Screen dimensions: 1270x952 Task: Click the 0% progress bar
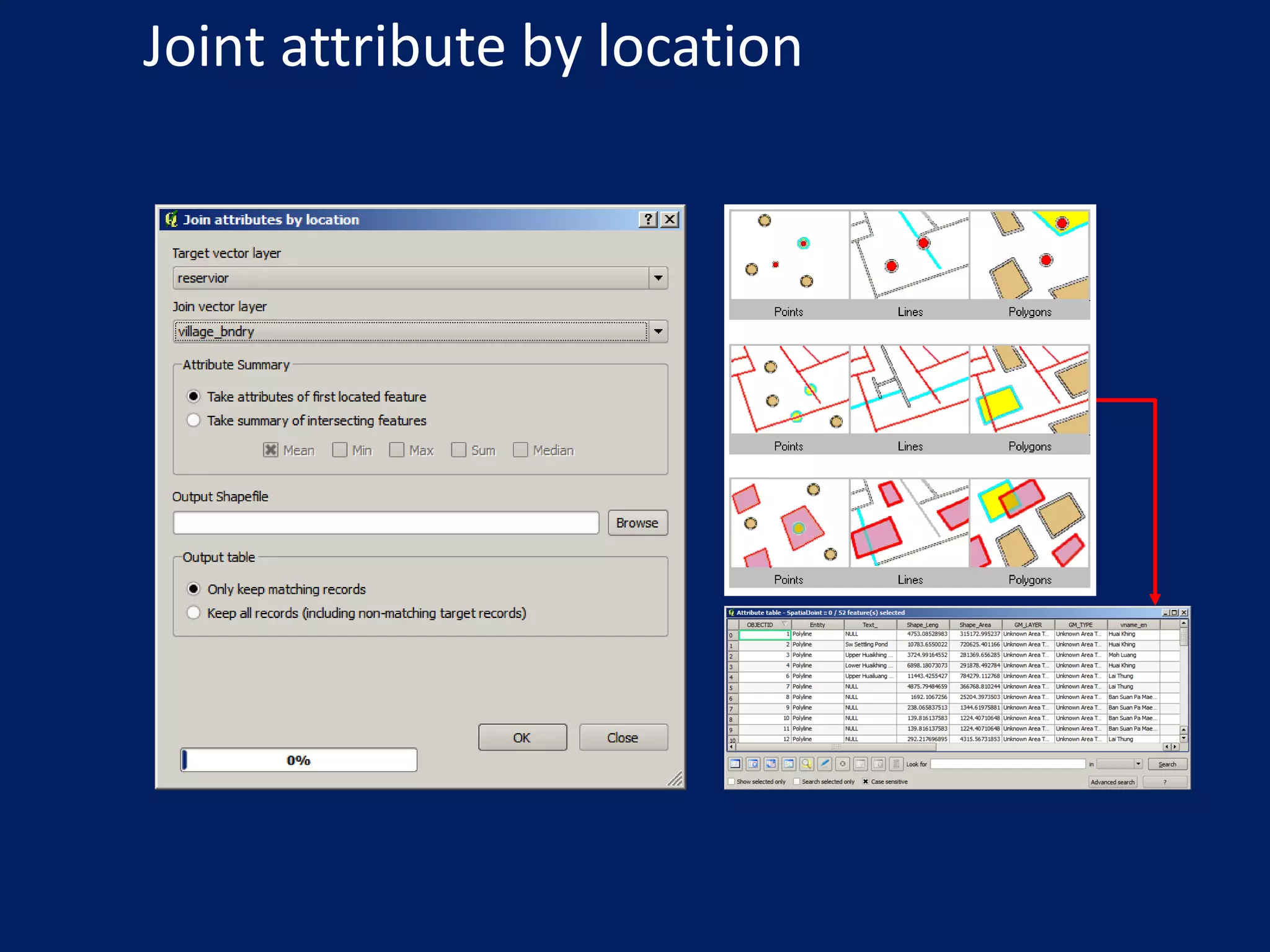click(299, 760)
